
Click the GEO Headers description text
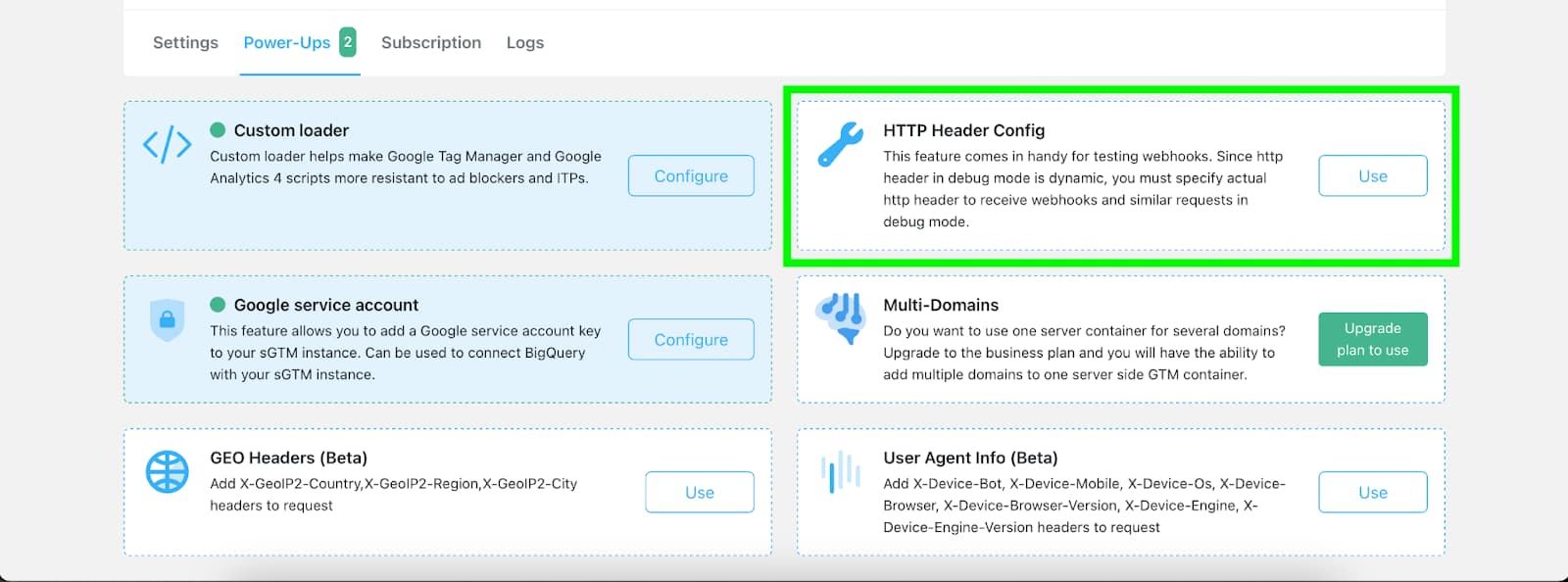(394, 494)
